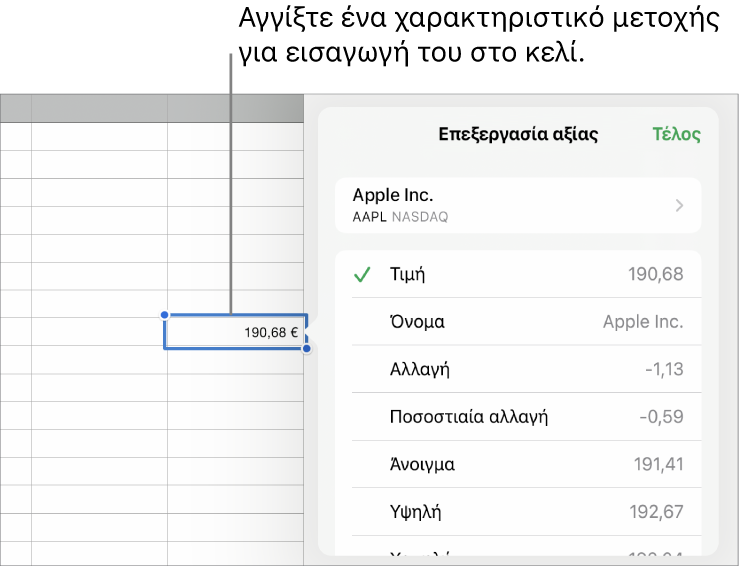740x566 pixels.
Task: Select the Υψηλή attribute
Action: pos(518,512)
